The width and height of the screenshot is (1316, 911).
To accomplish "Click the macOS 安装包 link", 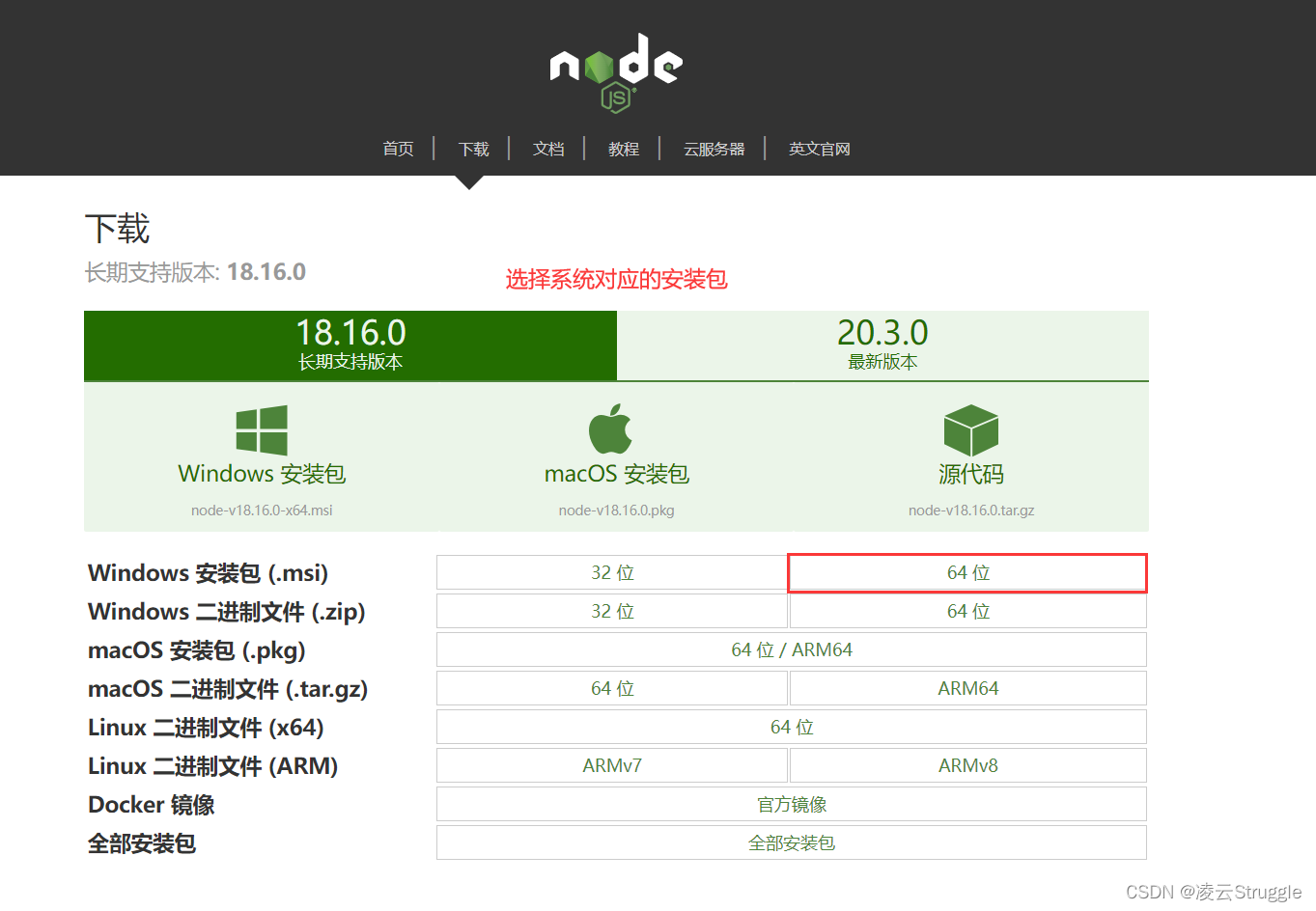I will [617, 474].
